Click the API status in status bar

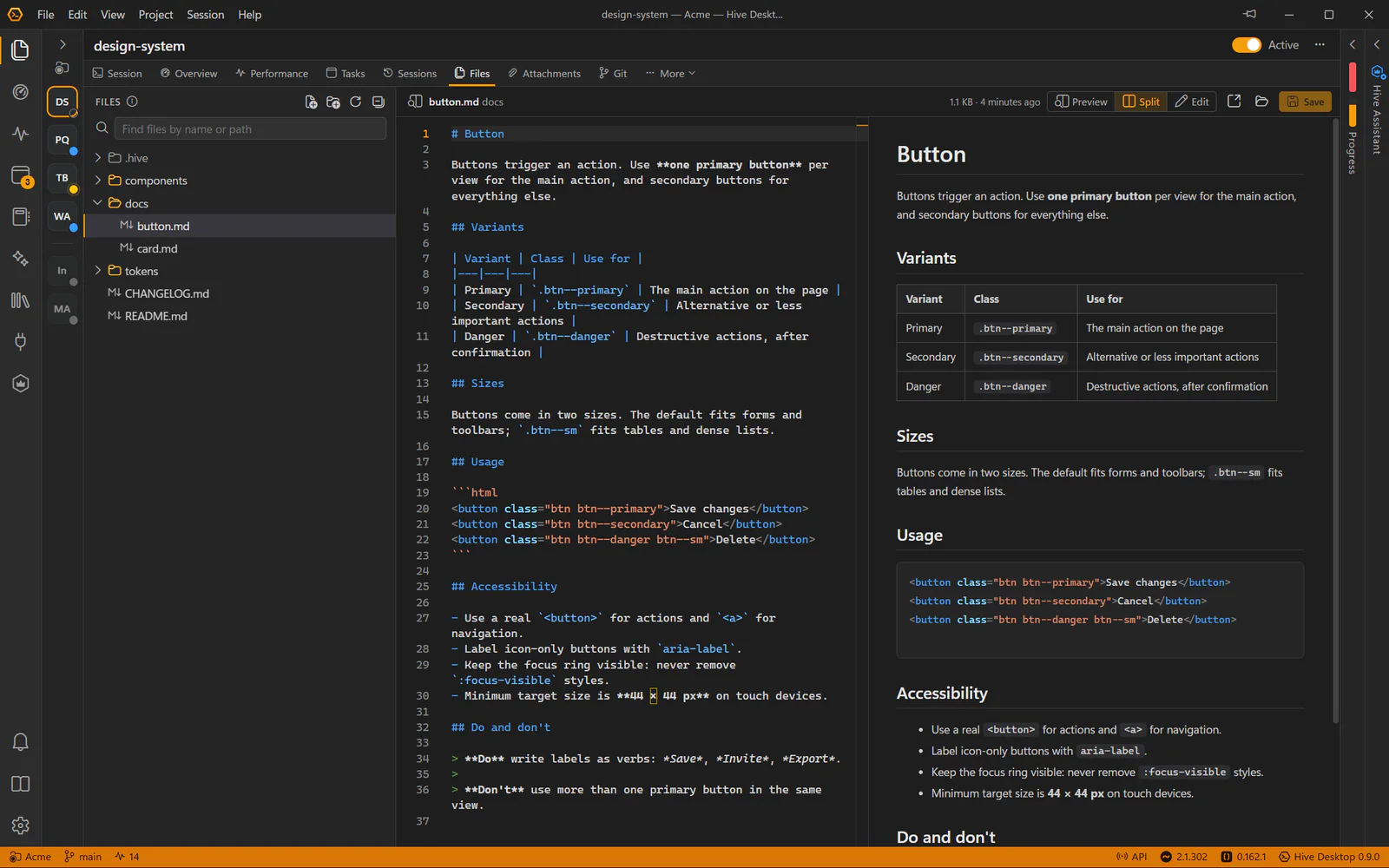tap(1131, 857)
